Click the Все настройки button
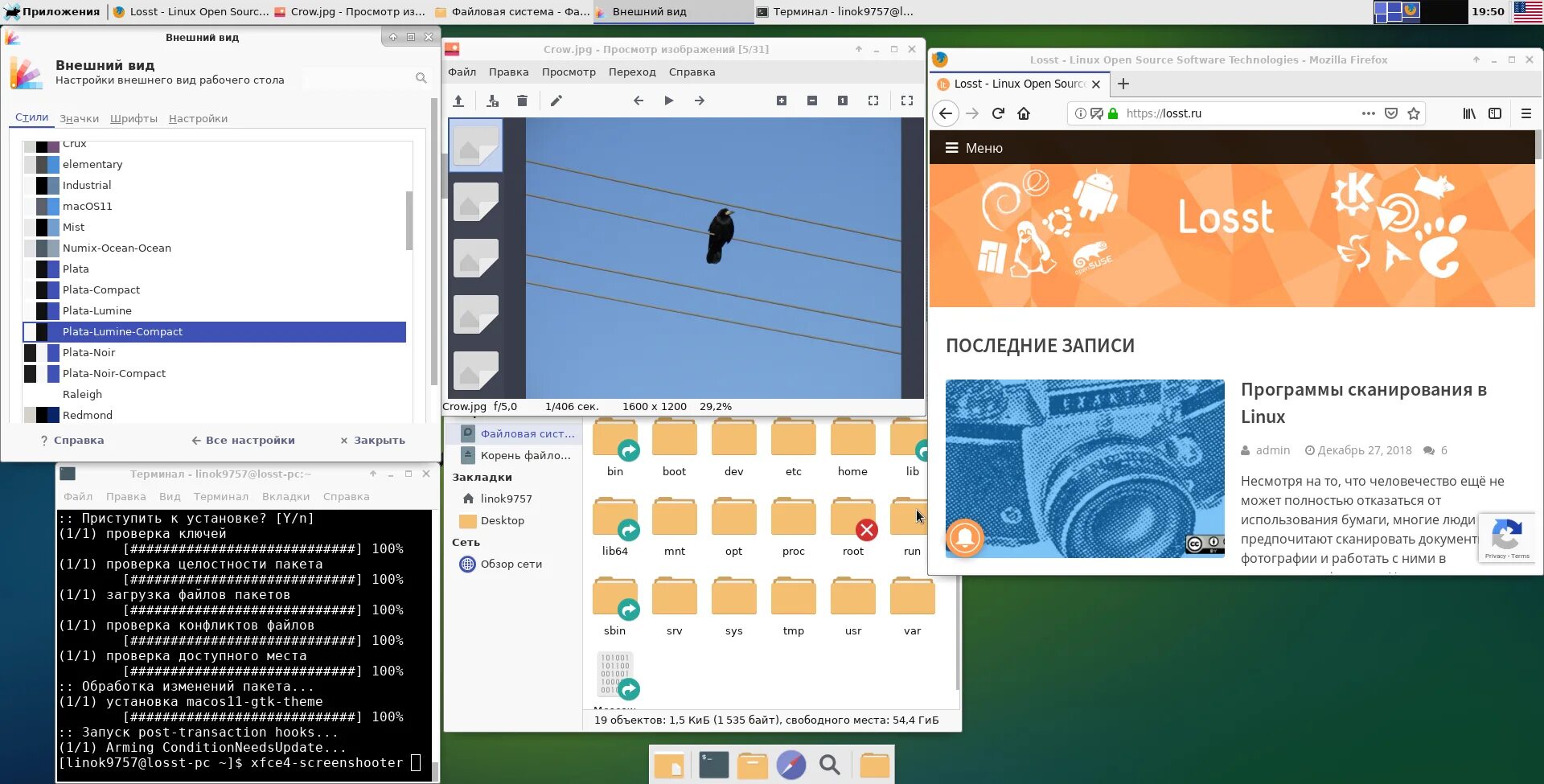 pos(243,440)
